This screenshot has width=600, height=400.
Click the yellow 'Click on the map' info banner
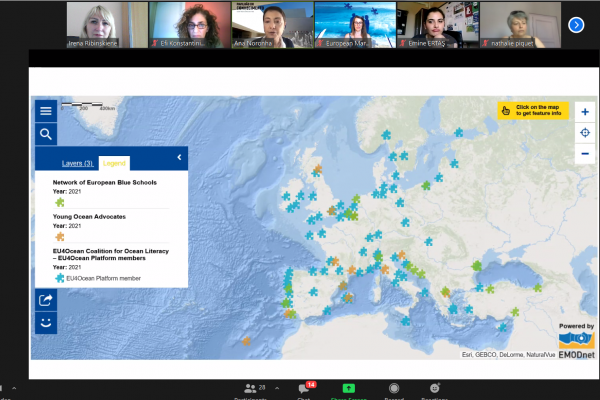[x=533, y=111]
